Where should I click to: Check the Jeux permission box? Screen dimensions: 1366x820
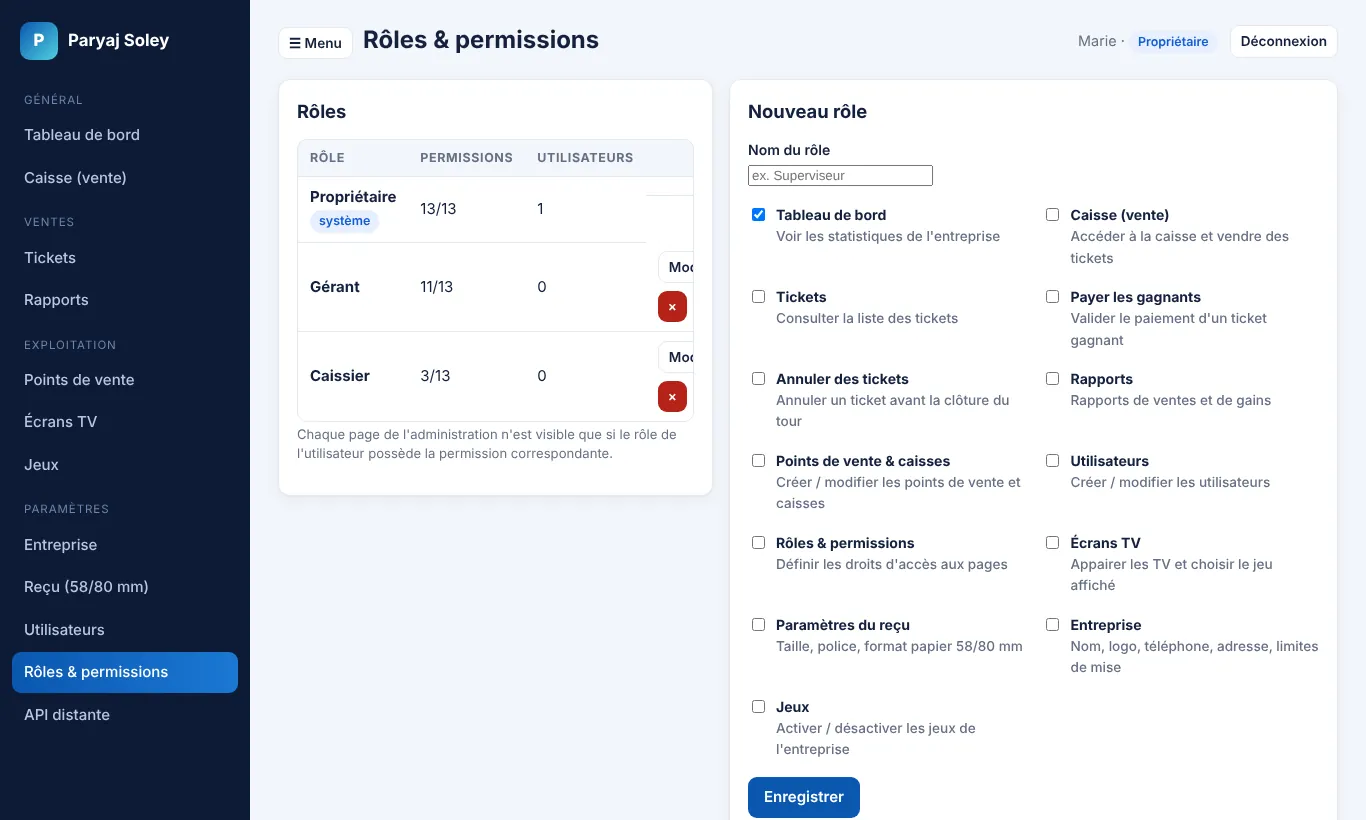758,706
